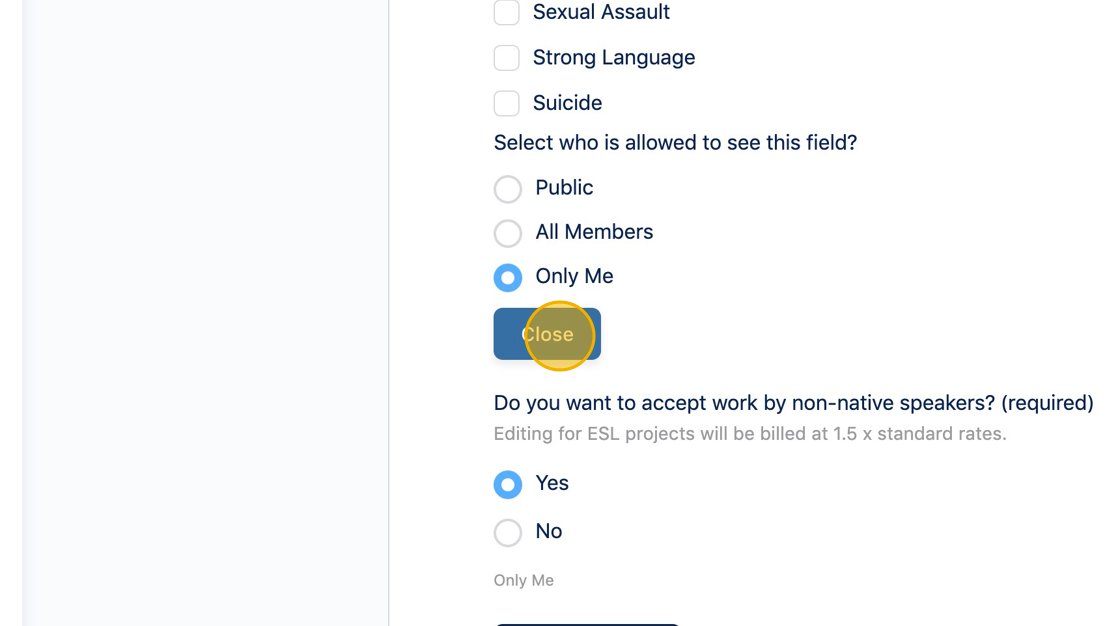Click the All Members label text

(x=594, y=232)
